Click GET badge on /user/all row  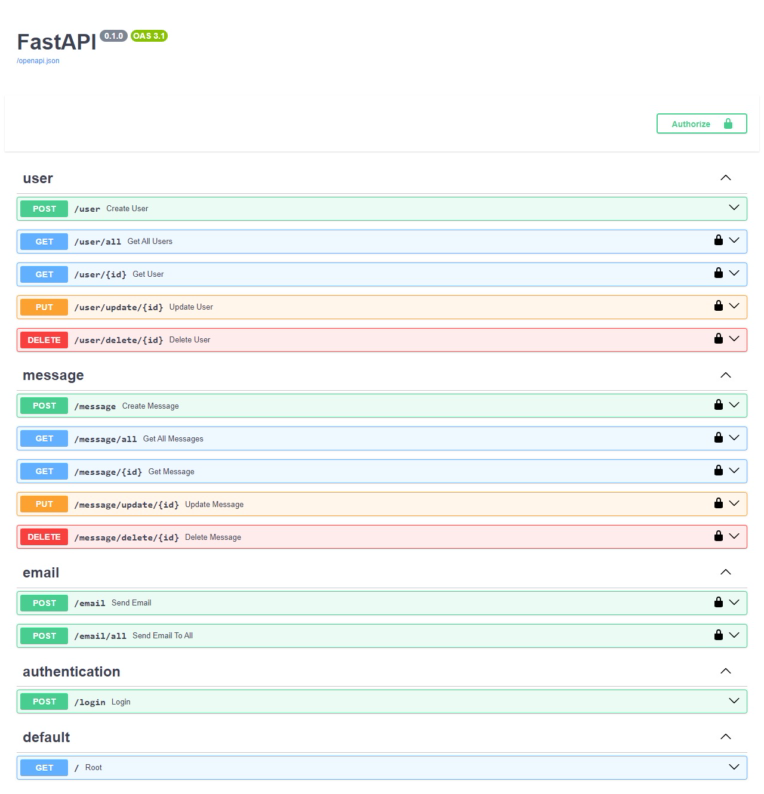(44, 242)
